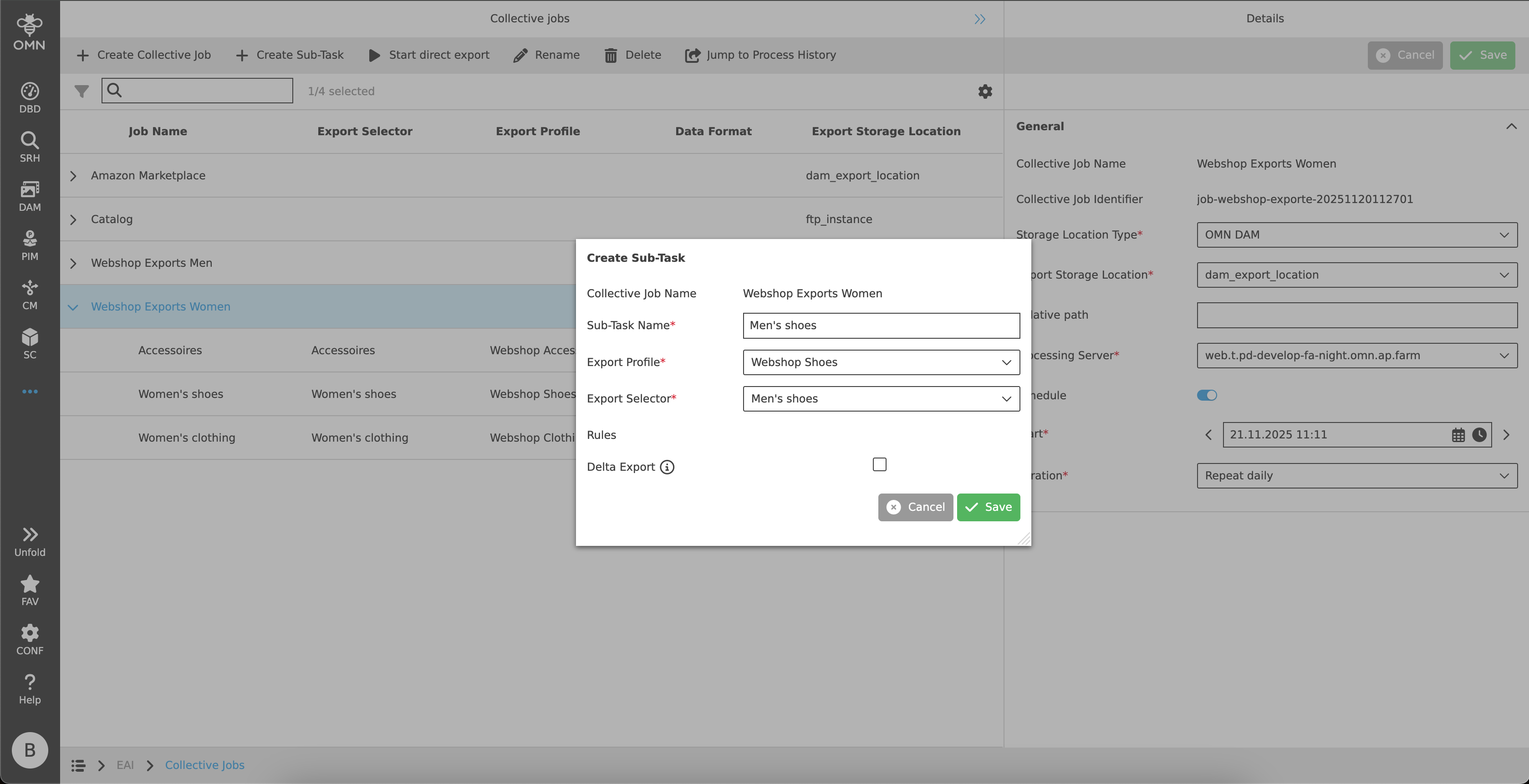Enable the Delta Export checkbox

(x=879, y=464)
